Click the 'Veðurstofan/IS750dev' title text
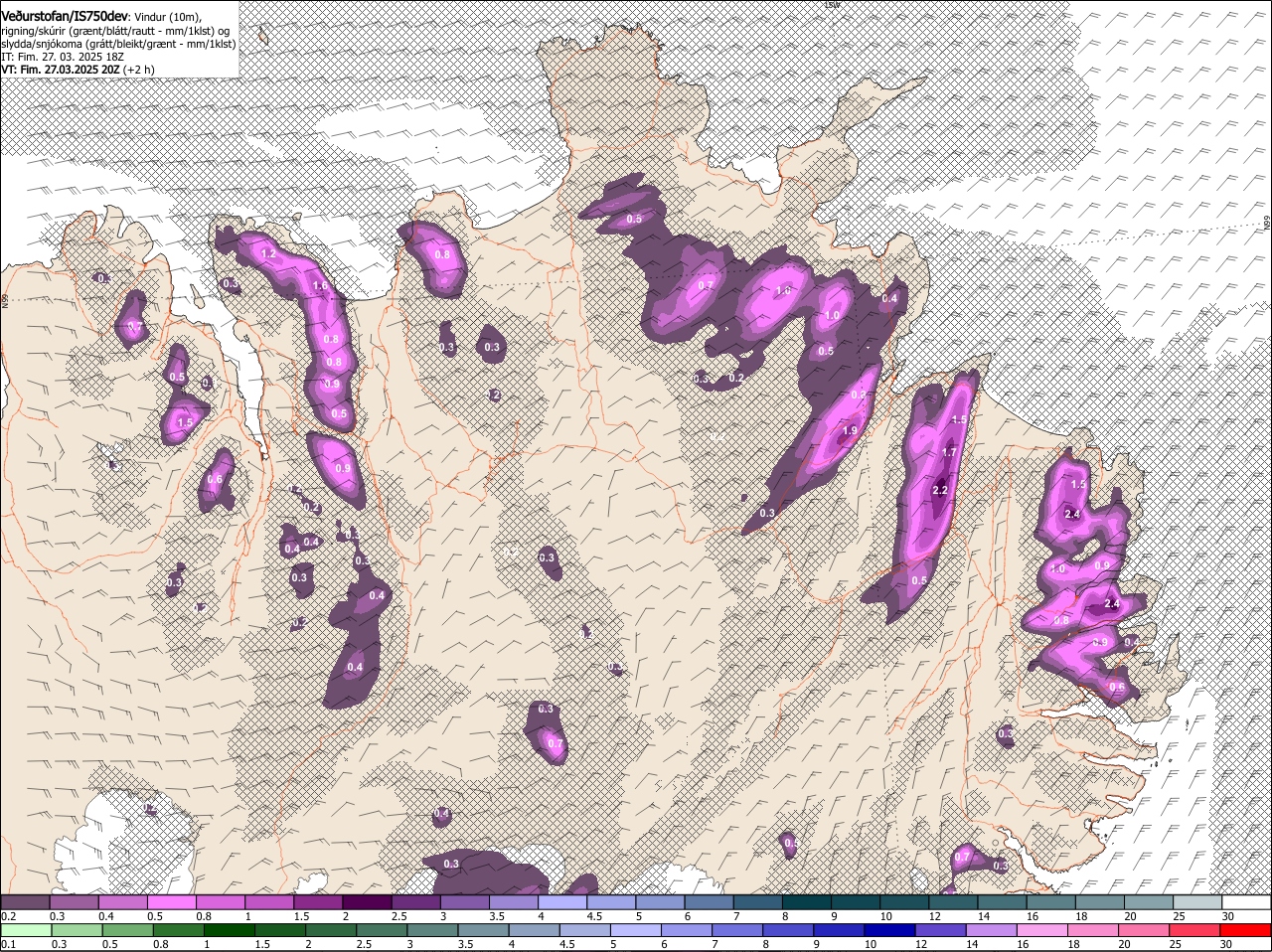The image size is (1272, 952). pyautogui.click(x=65, y=17)
